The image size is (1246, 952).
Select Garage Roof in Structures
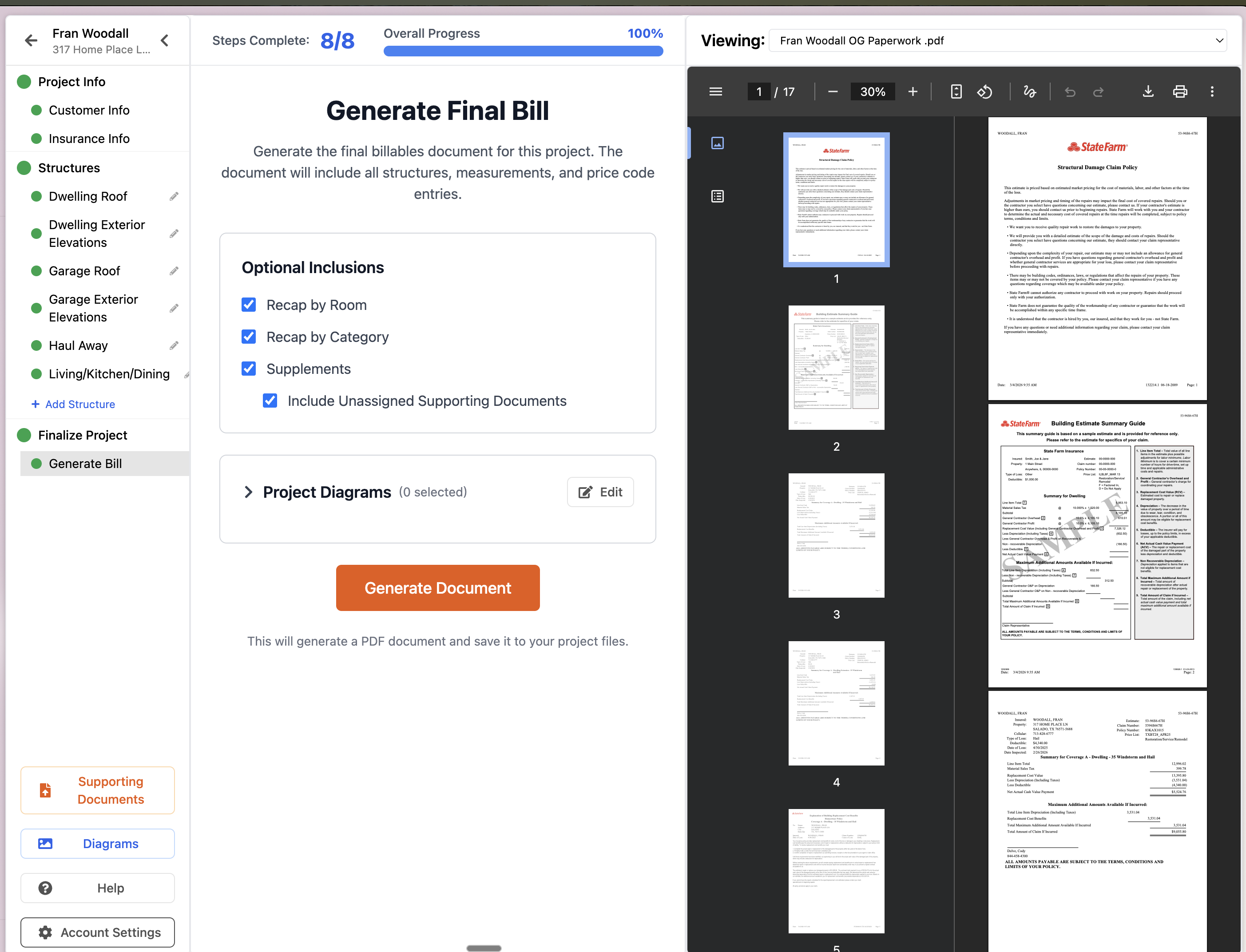pos(84,271)
